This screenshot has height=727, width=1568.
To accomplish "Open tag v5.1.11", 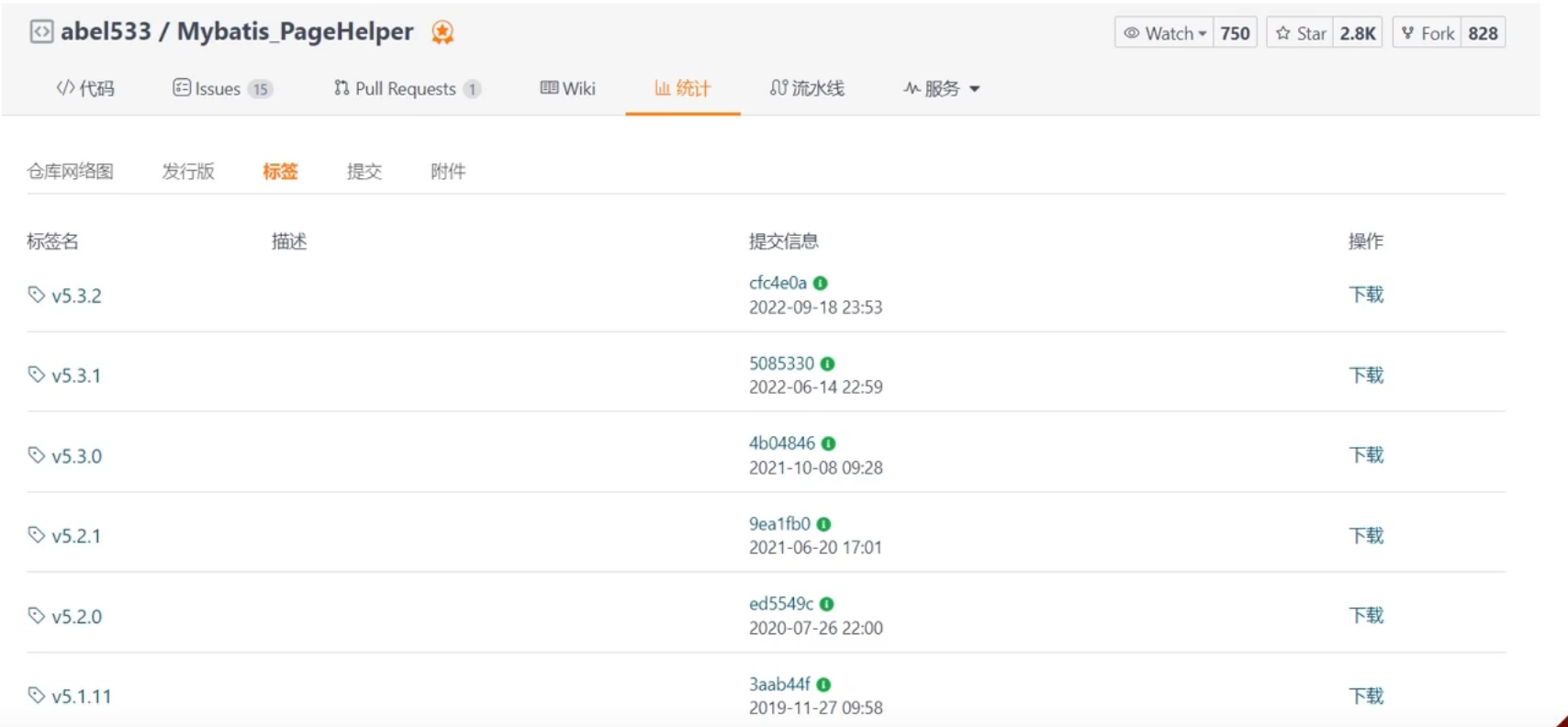I will tap(82, 697).
